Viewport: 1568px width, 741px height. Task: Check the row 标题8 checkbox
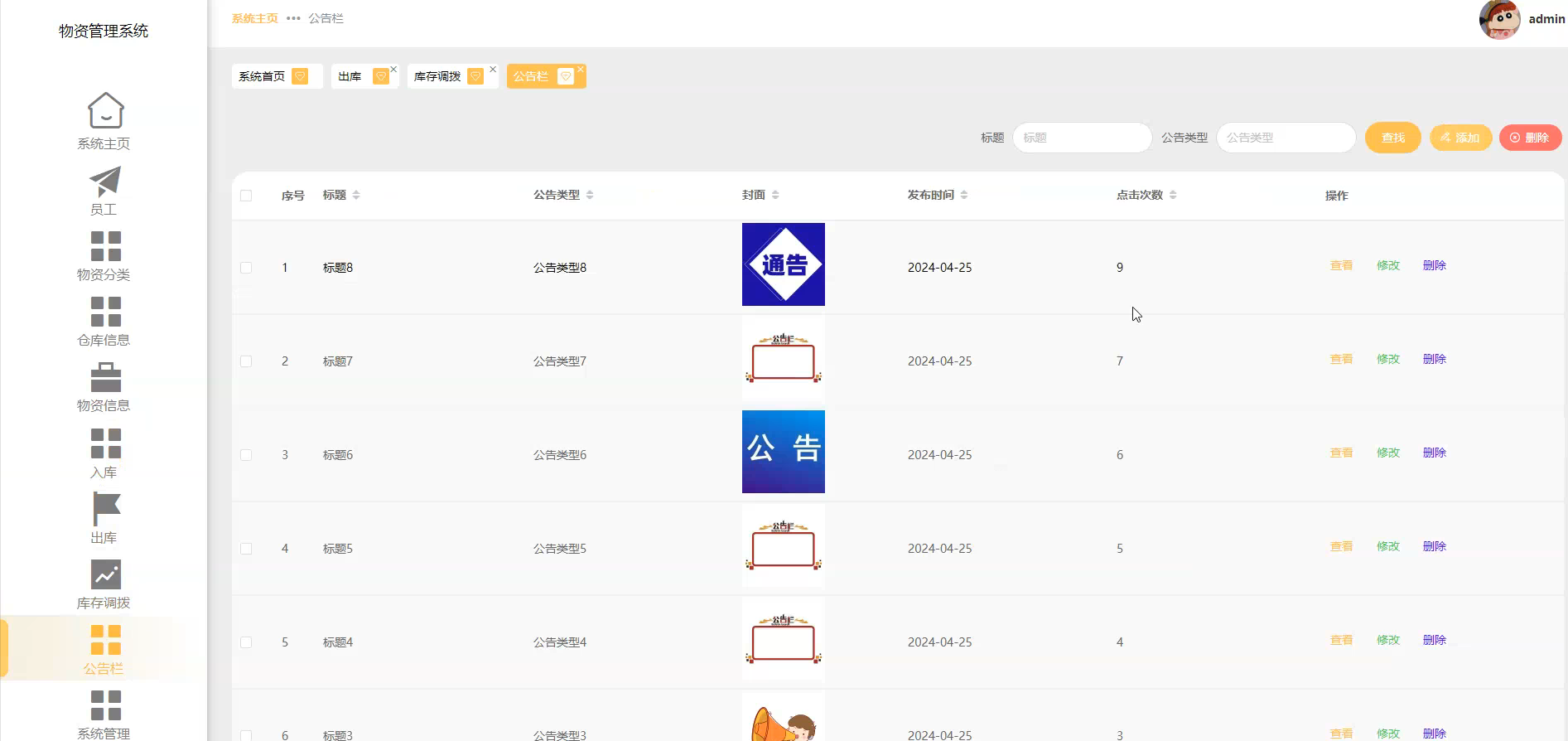click(x=246, y=268)
